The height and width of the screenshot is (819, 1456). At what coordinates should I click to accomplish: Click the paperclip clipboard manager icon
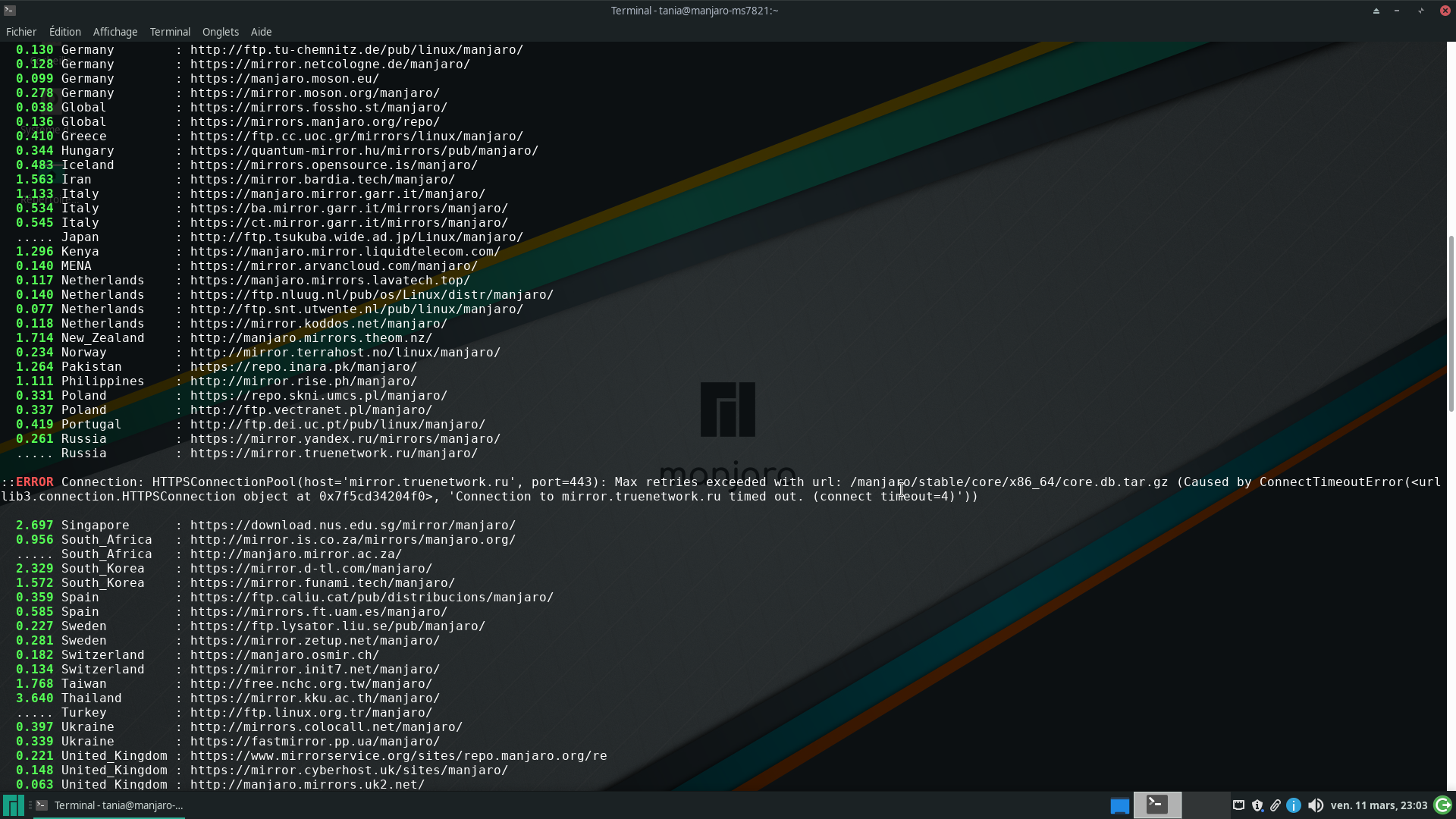pos(1276,805)
